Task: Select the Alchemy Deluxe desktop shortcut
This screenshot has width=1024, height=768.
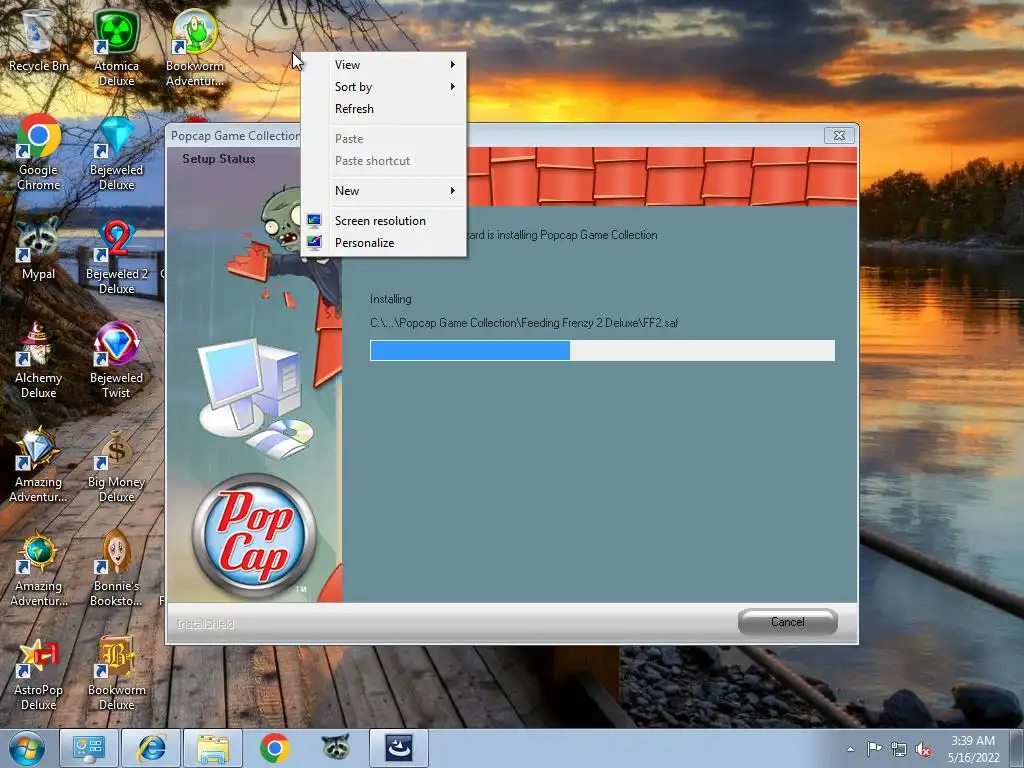Action: coord(38,360)
